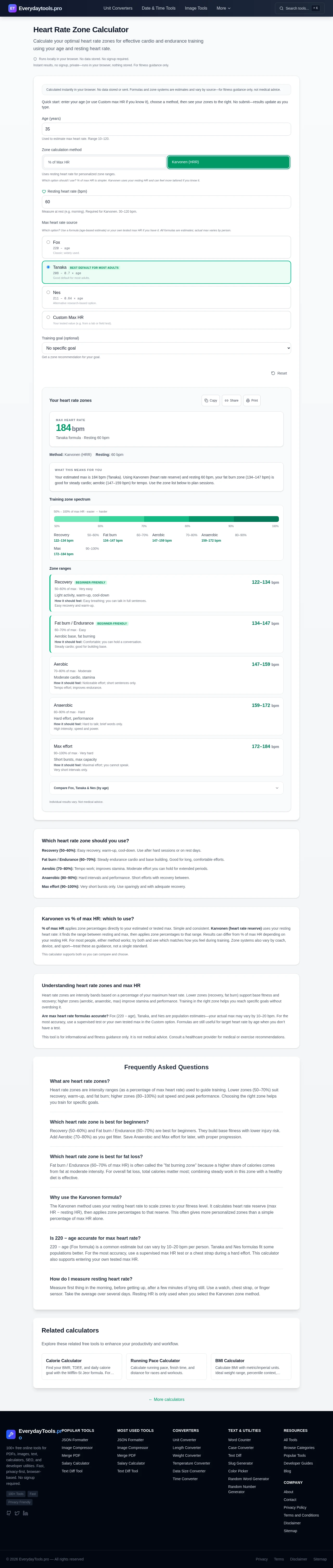Select the Fox max heart rate formula

pos(49,242)
